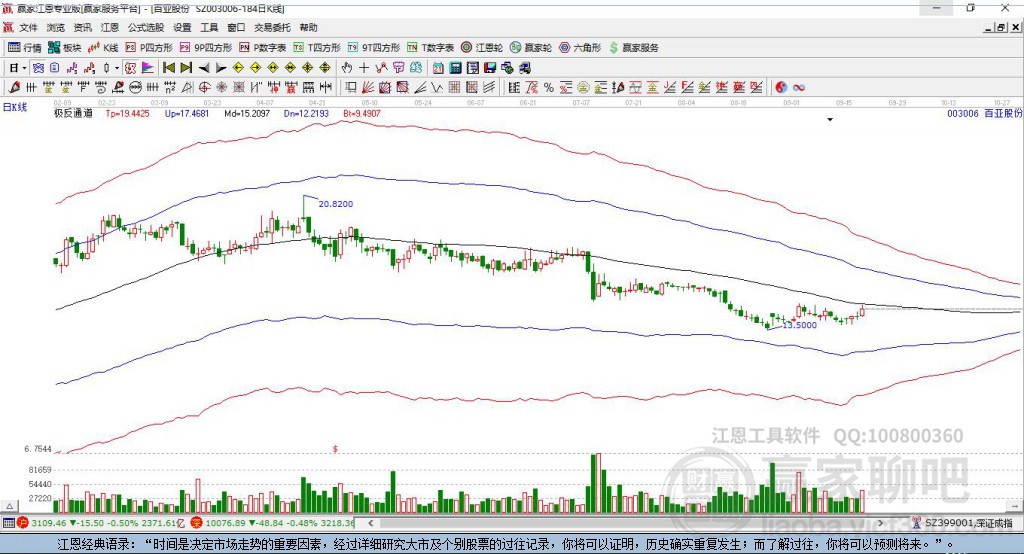Image resolution: width=1024 pixels, height=554 pixels.
Task: Toggle the colored flag chart button
Action: point(148,67)
